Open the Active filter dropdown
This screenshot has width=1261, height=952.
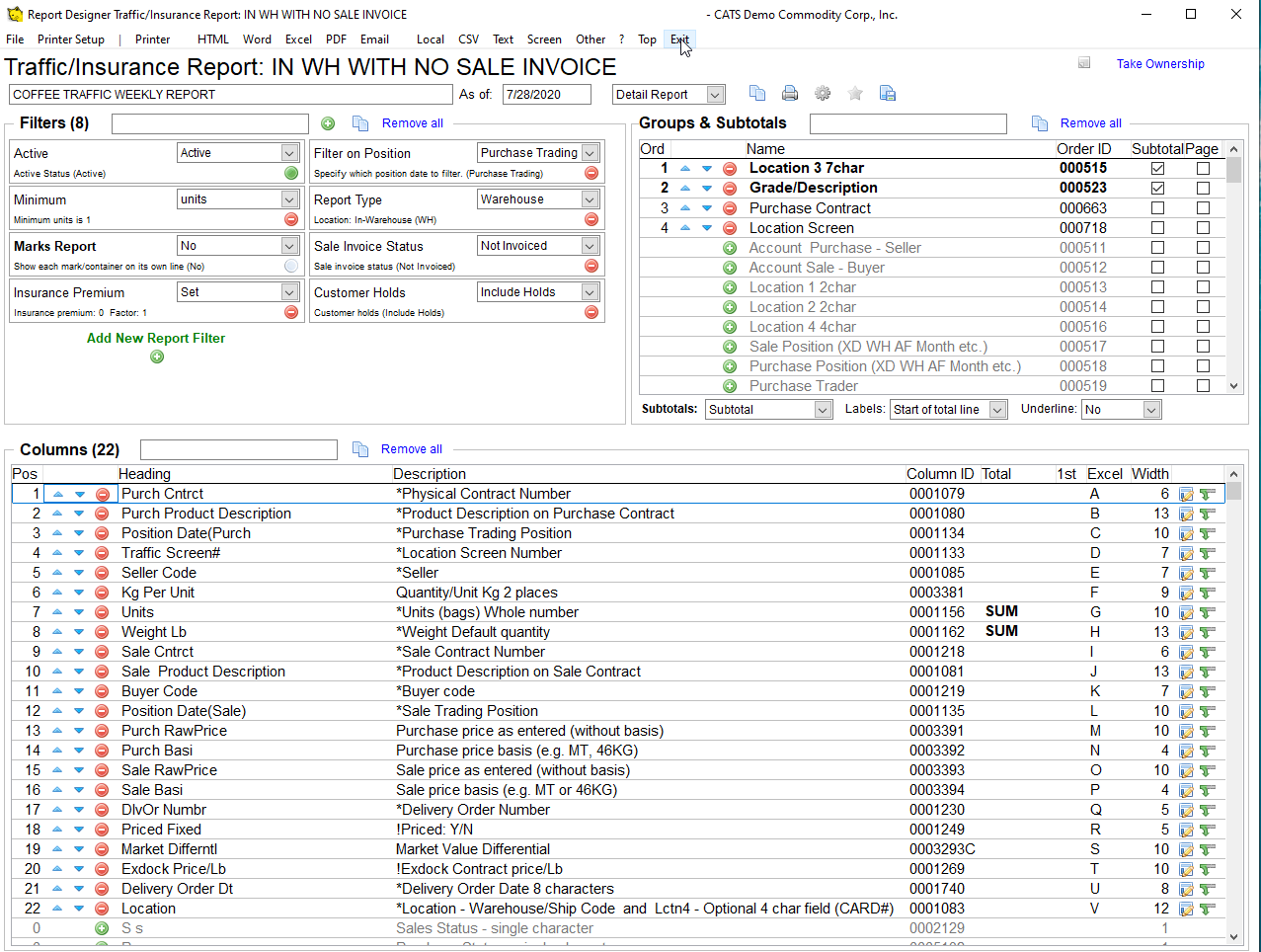coord(289,153)
